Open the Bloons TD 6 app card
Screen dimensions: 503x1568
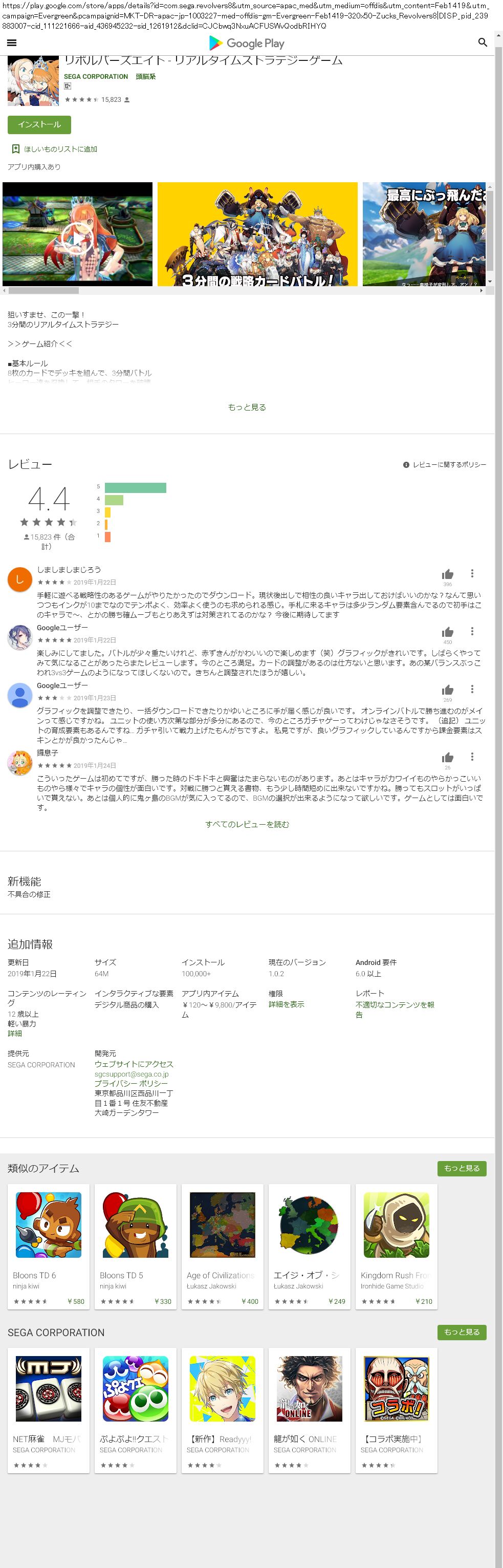[x=48, y=1247]
